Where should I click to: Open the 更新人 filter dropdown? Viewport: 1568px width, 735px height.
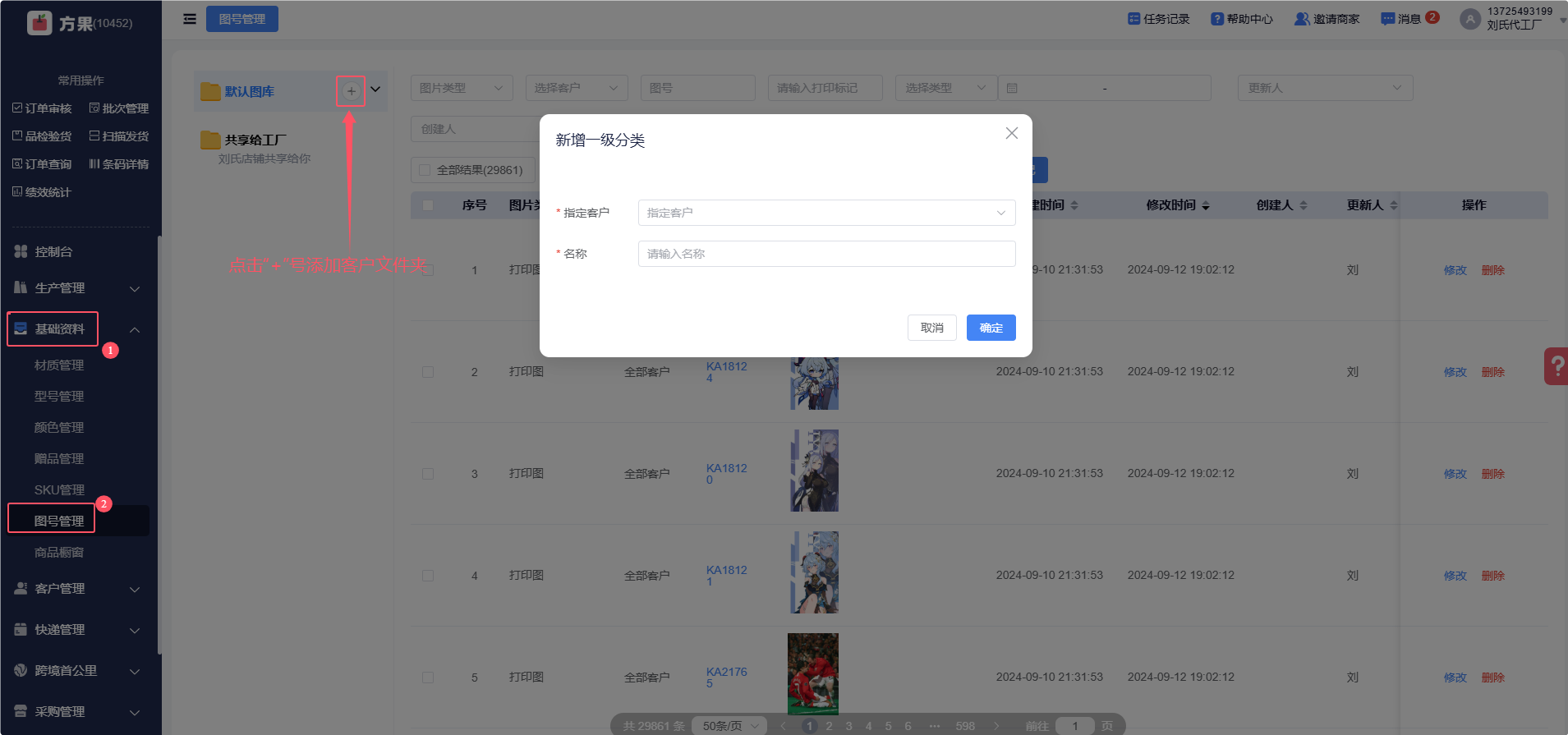tap(1325, 88)
